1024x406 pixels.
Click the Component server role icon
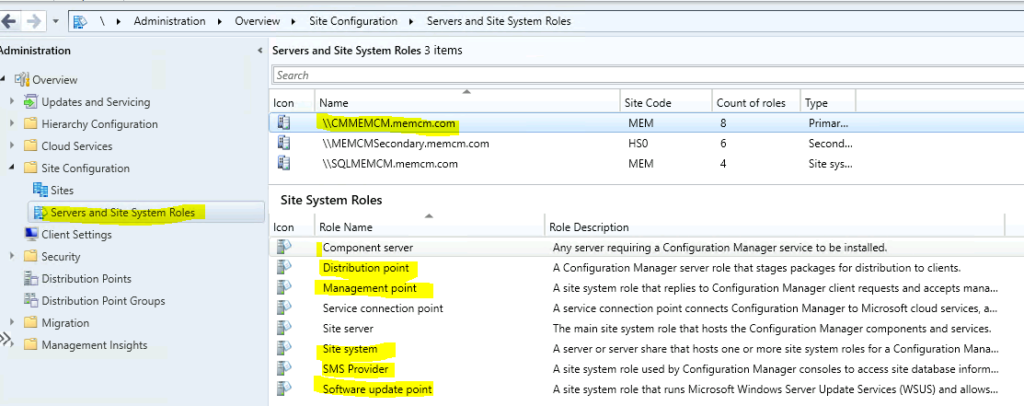tap(284, 247)
